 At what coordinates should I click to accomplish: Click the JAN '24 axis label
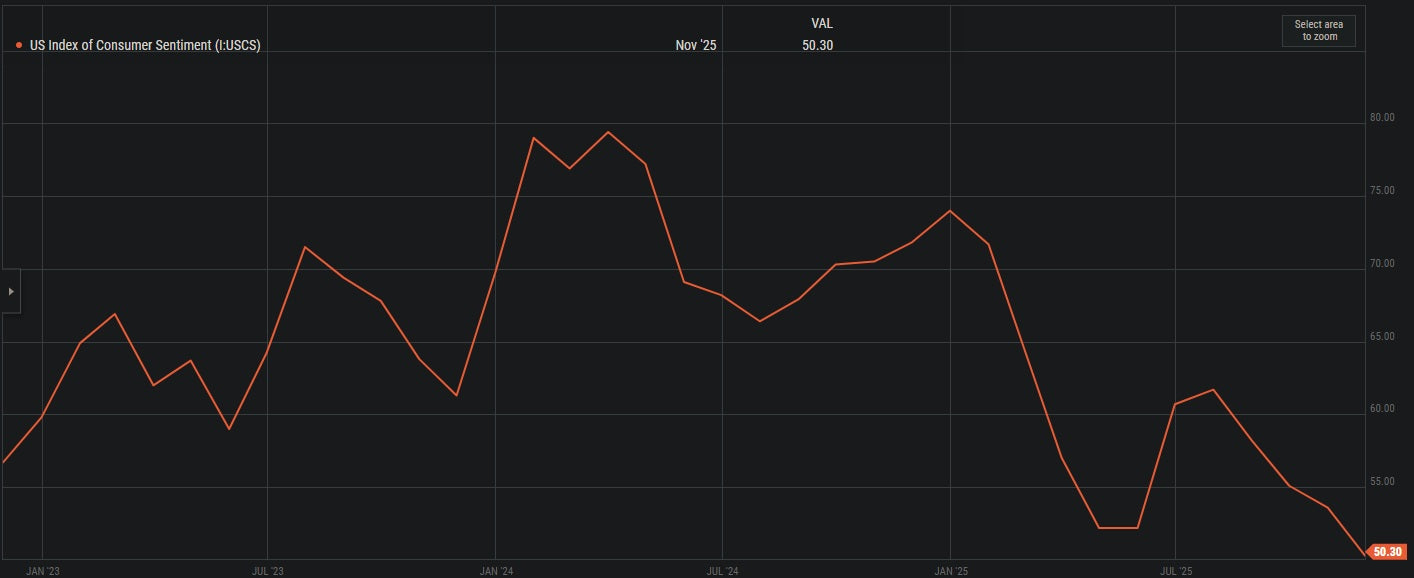496,570
